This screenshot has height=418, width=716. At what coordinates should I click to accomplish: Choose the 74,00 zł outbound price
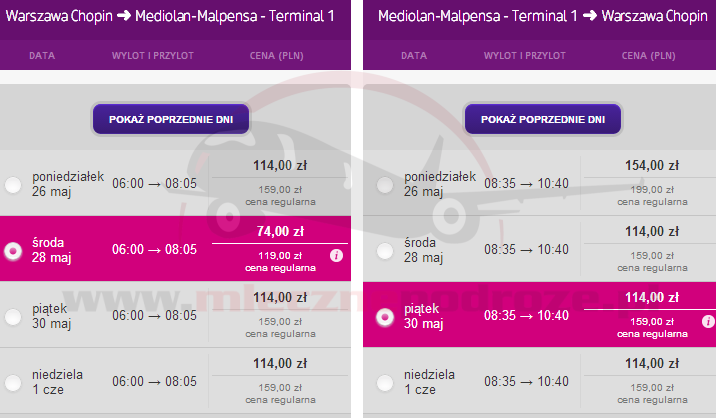coord(280,232)
